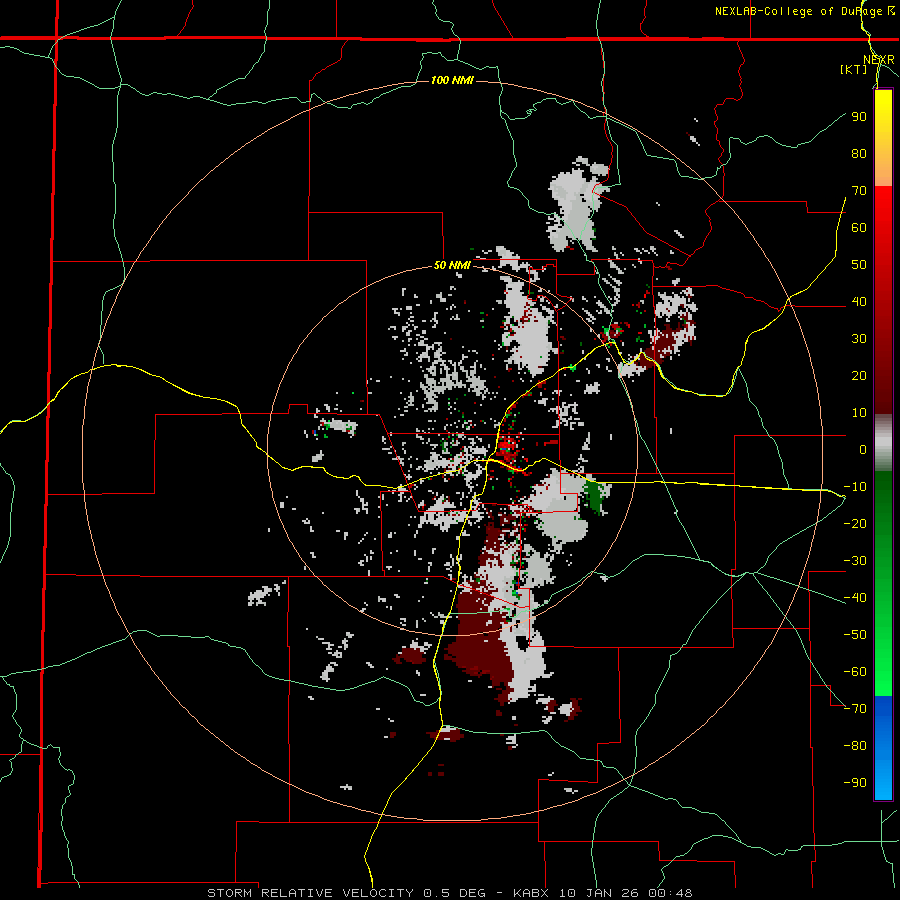This screenshot has height=900, width=900.
Task: Click the -30 knots scale label
Action: tap(855, 561)
